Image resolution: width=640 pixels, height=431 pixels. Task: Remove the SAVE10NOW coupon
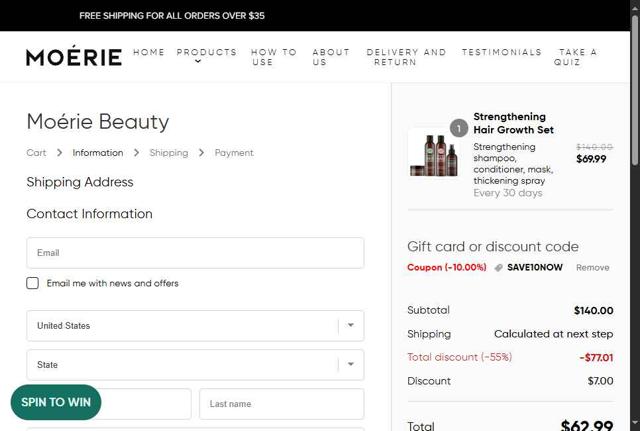[x=593, y=268]
